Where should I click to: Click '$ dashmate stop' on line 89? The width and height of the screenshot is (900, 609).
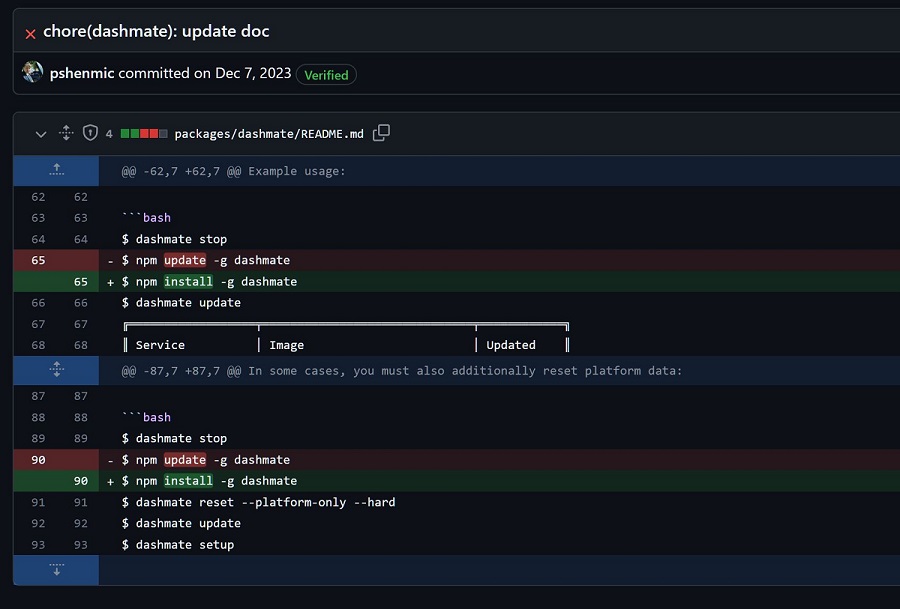(x=174, y=439)
